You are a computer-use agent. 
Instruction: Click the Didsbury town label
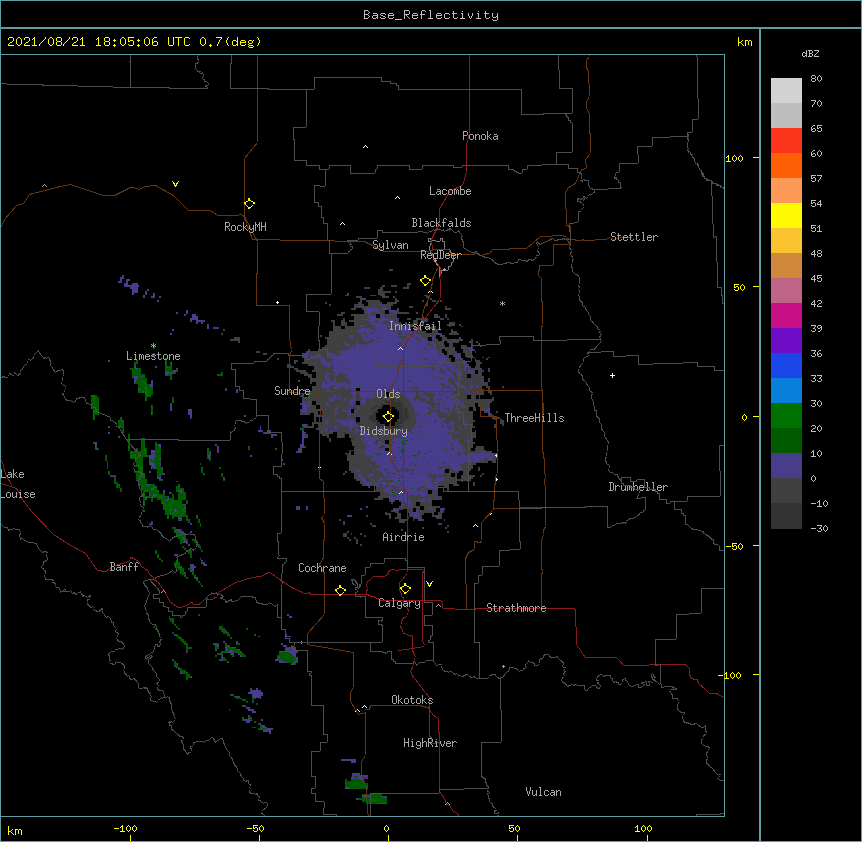pyautogui.click(x=383, y=431)
